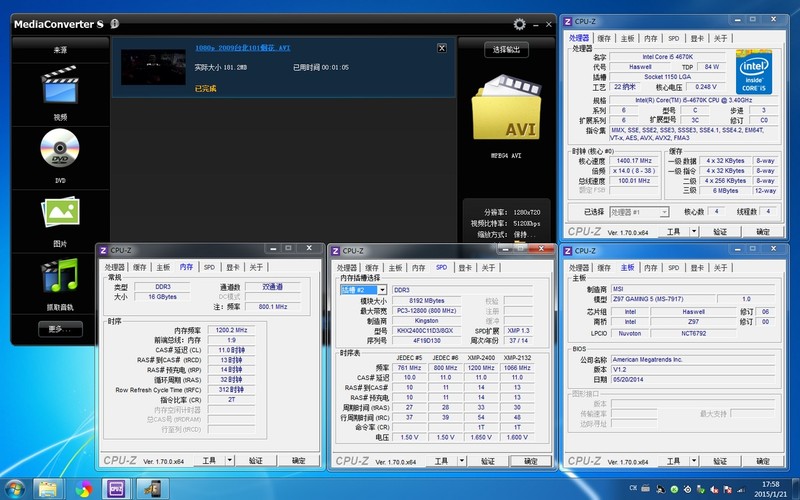The image size is (800, 500).
Task: Remove the 1080p file with X button
Action: coord(442,48)
